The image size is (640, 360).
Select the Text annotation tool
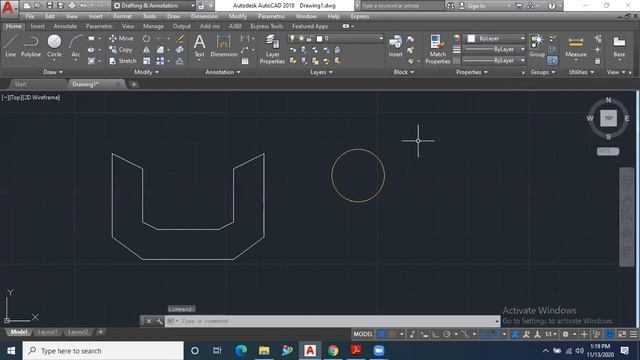tap(199, 46)
